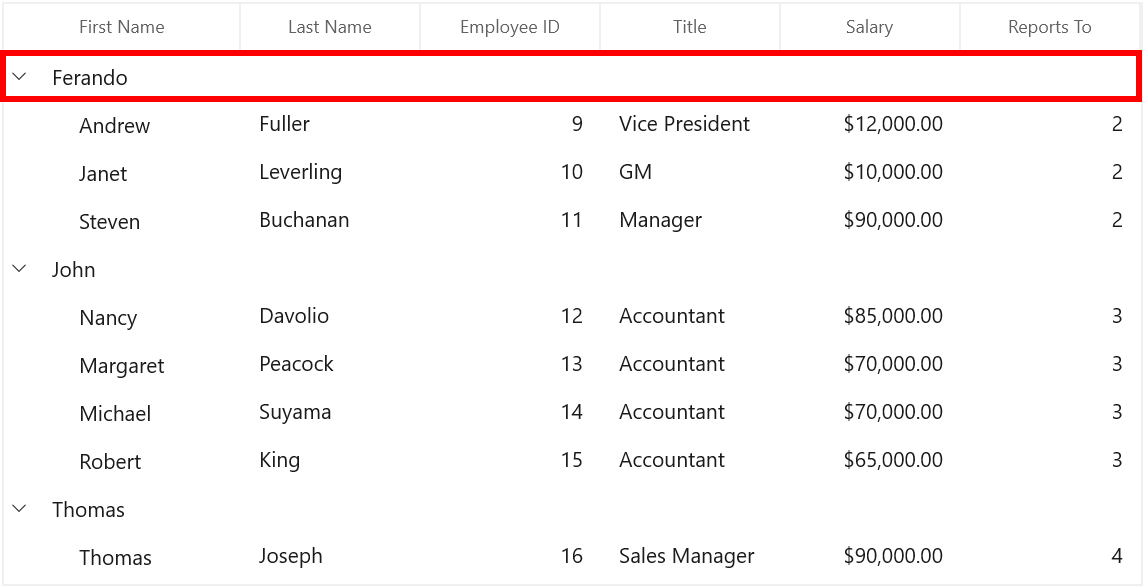Select Thomas first name in Joseph row
This screenshot has height=588, width=1145.
pos(115,558)
